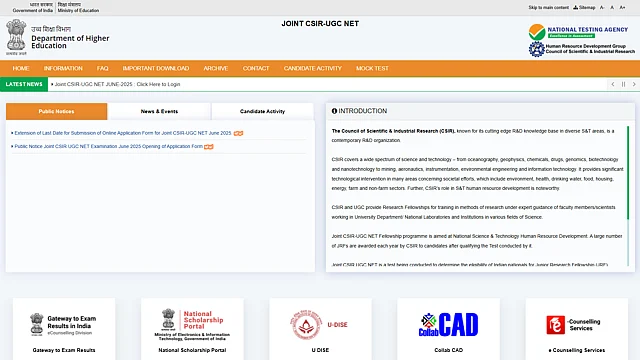
Task: Click the CSIR gear logo
Action: click(x=537, y=49)
